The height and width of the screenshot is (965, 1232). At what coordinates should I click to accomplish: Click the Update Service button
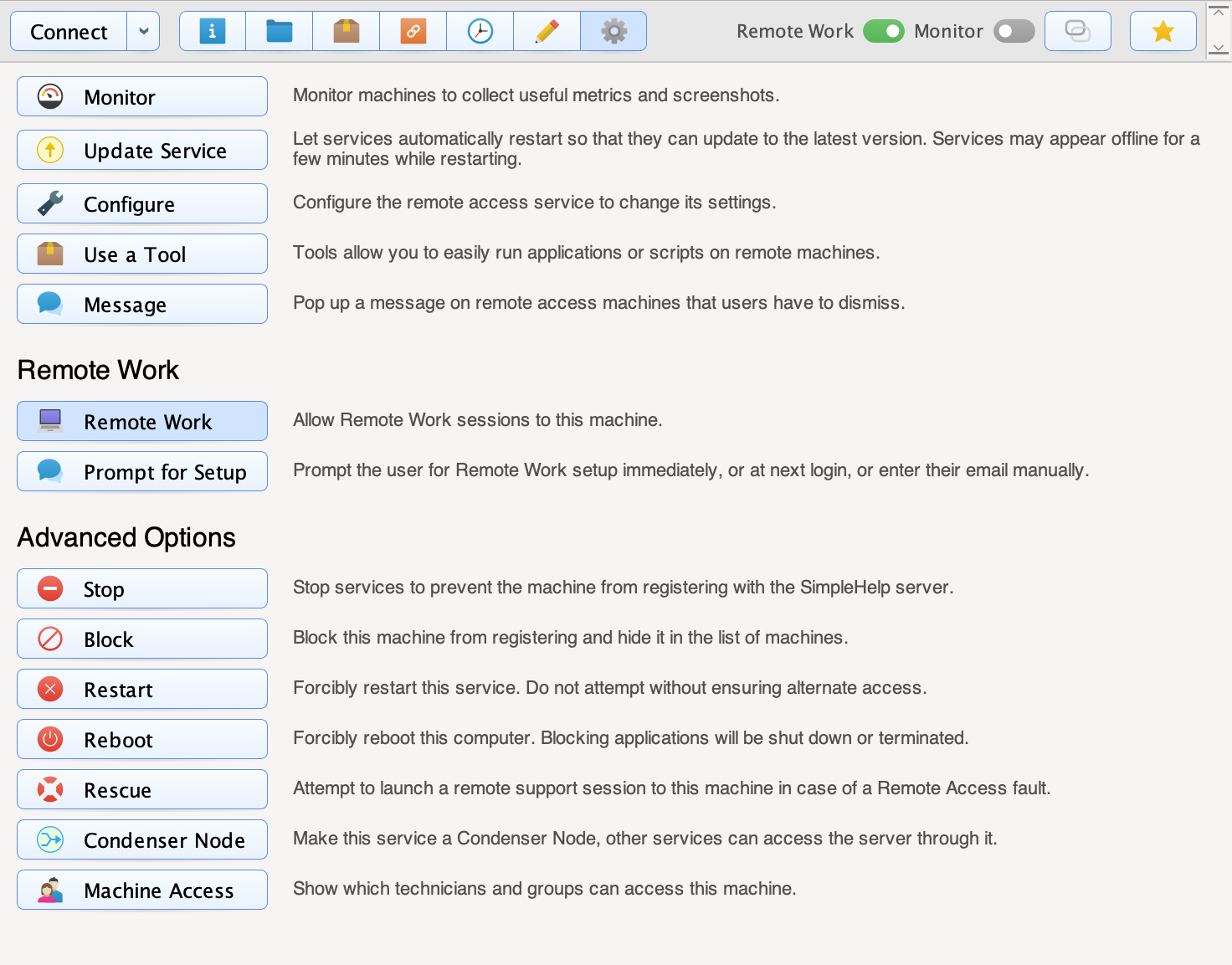(142, 150)
